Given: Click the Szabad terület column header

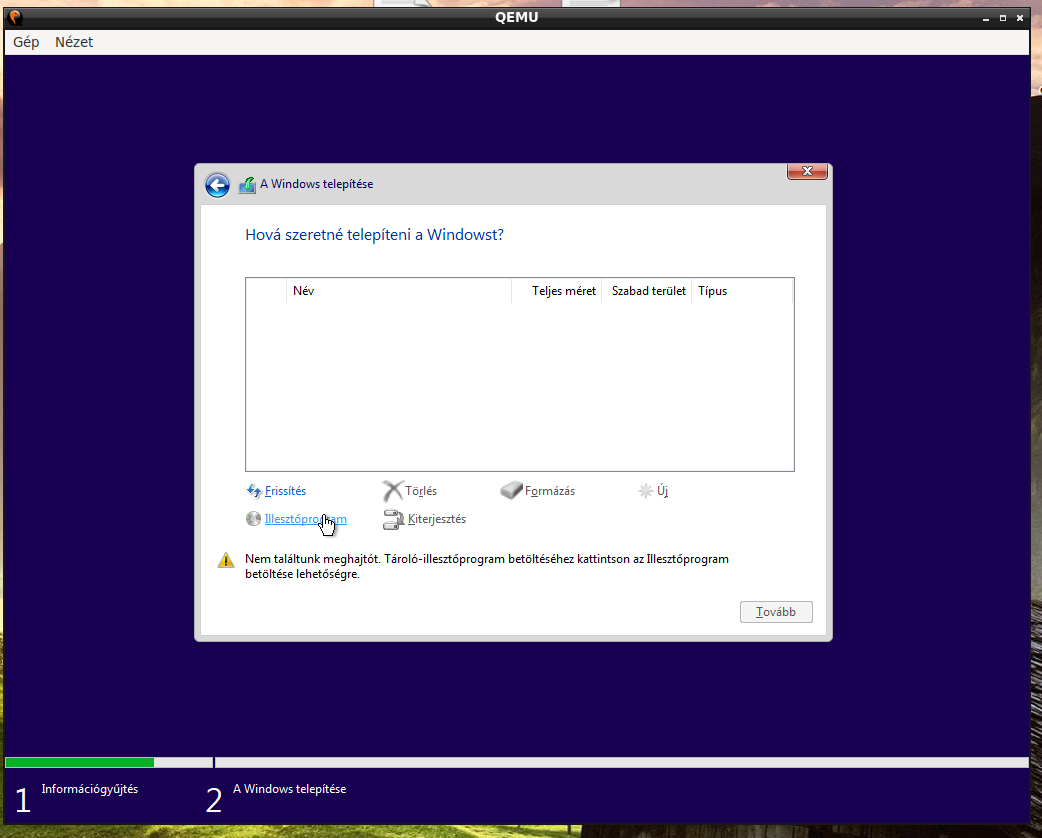Looking at the screenshot, I should pyautogui.click(x=647, y=291).
